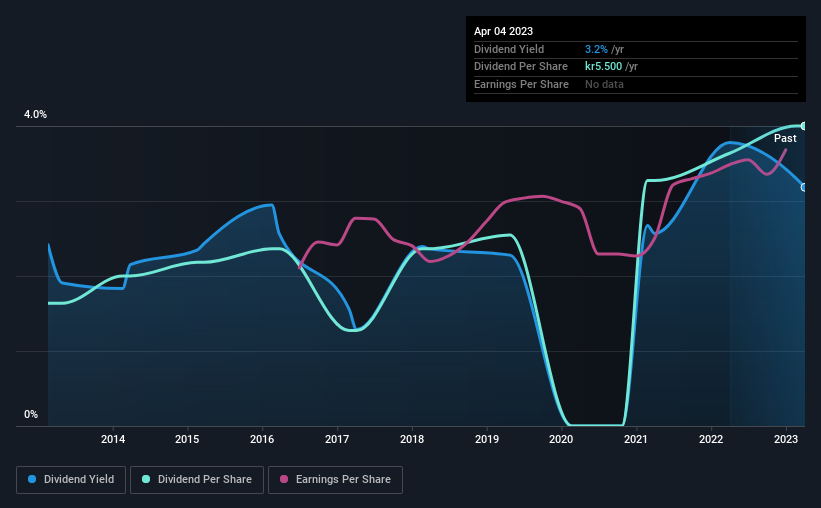Click the 4.0% y-axis label

coord(35,114)
